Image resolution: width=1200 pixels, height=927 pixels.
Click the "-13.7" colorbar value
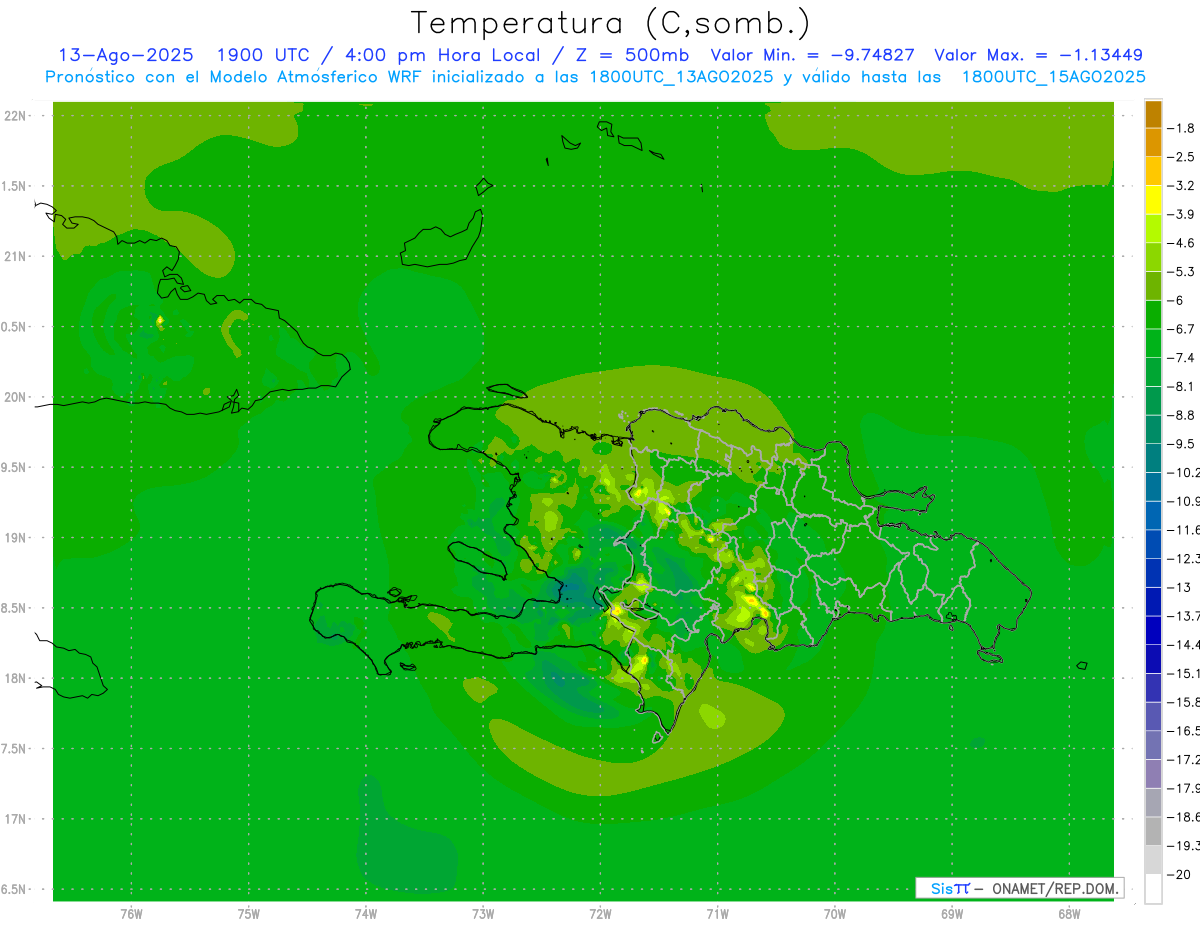[1184, 616]
